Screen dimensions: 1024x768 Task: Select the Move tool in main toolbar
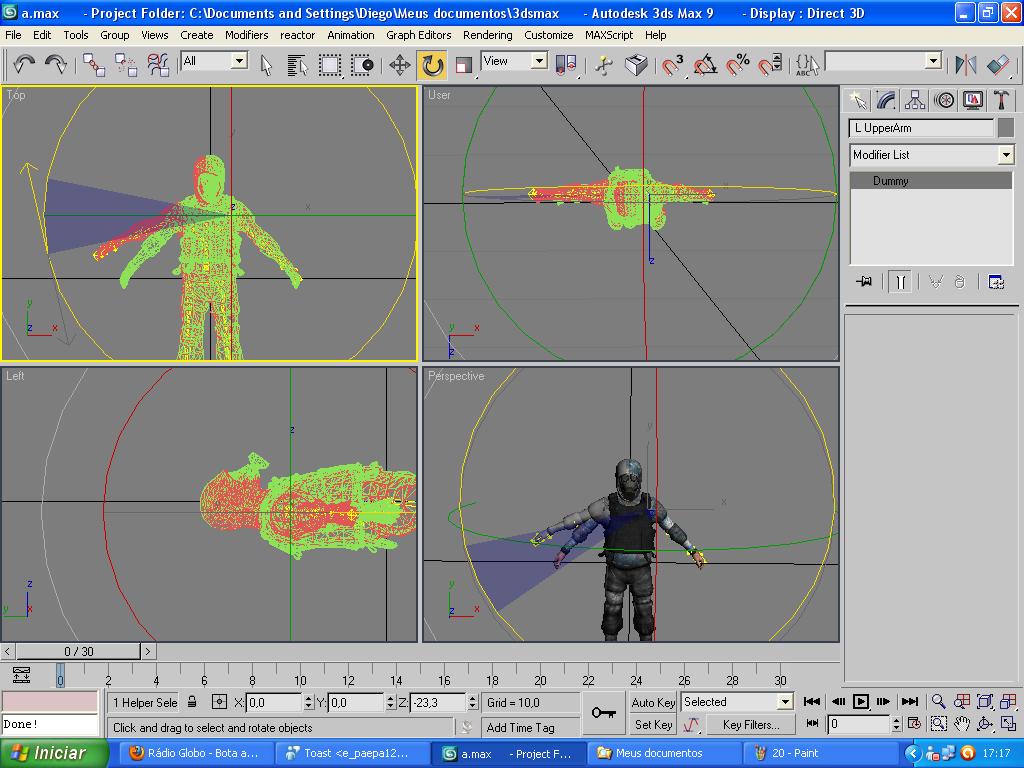[399, 65]
